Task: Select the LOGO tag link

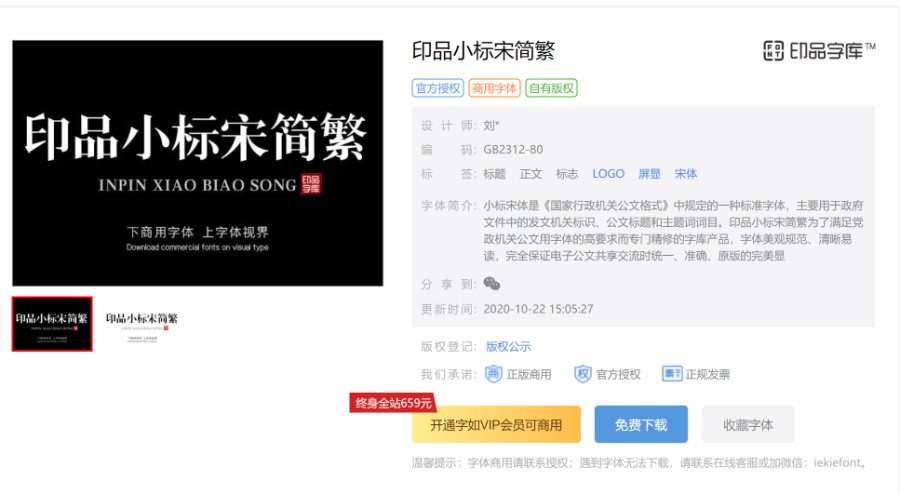Action: click(x=608, y=174)
